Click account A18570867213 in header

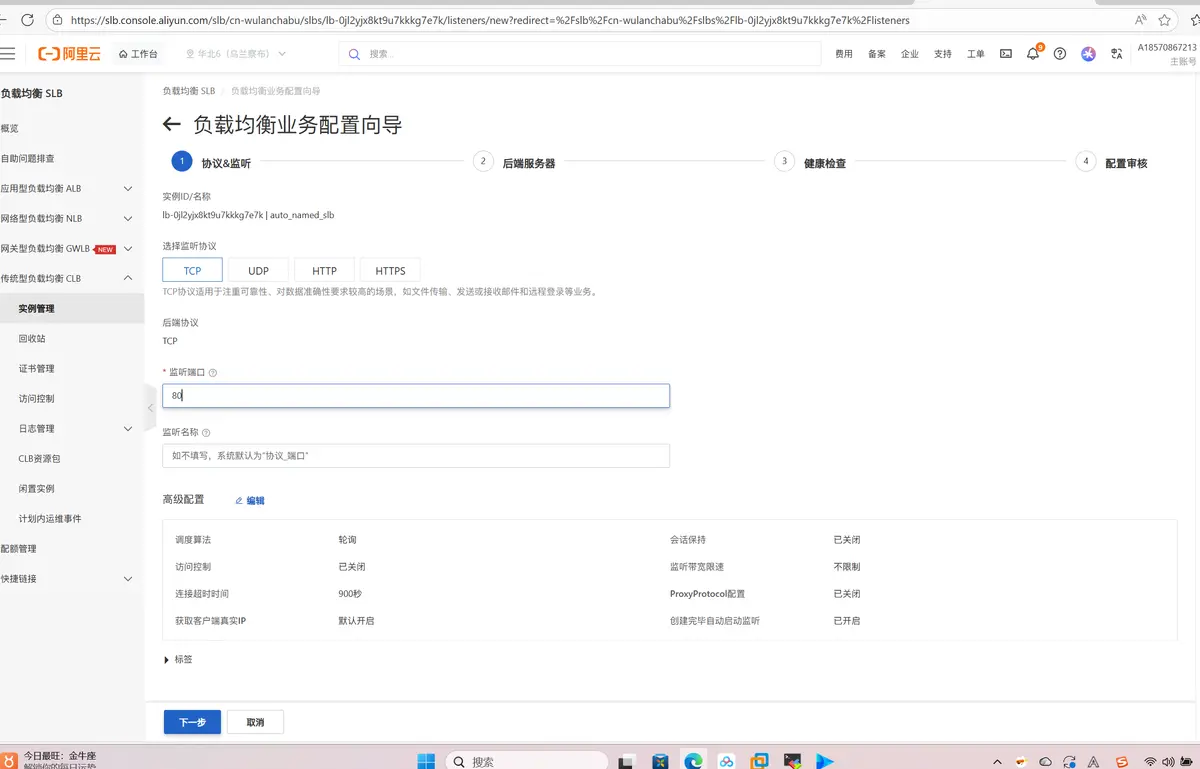tap(1167, 47)
